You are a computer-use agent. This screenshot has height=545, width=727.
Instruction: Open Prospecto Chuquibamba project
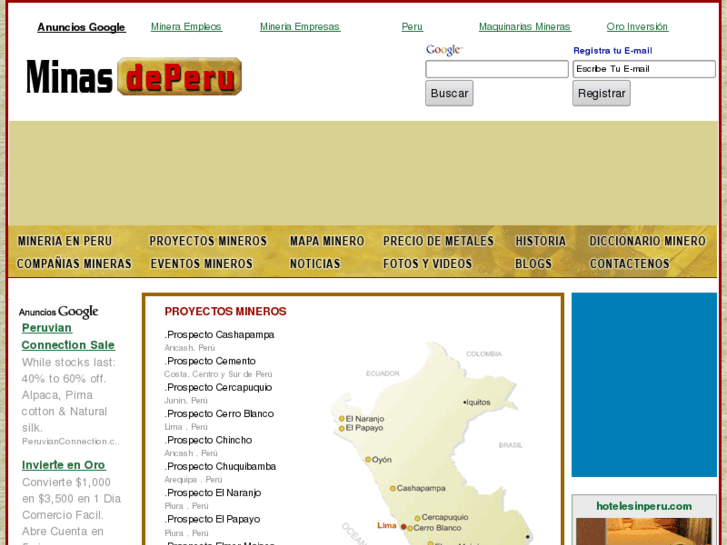pos(220,467)
